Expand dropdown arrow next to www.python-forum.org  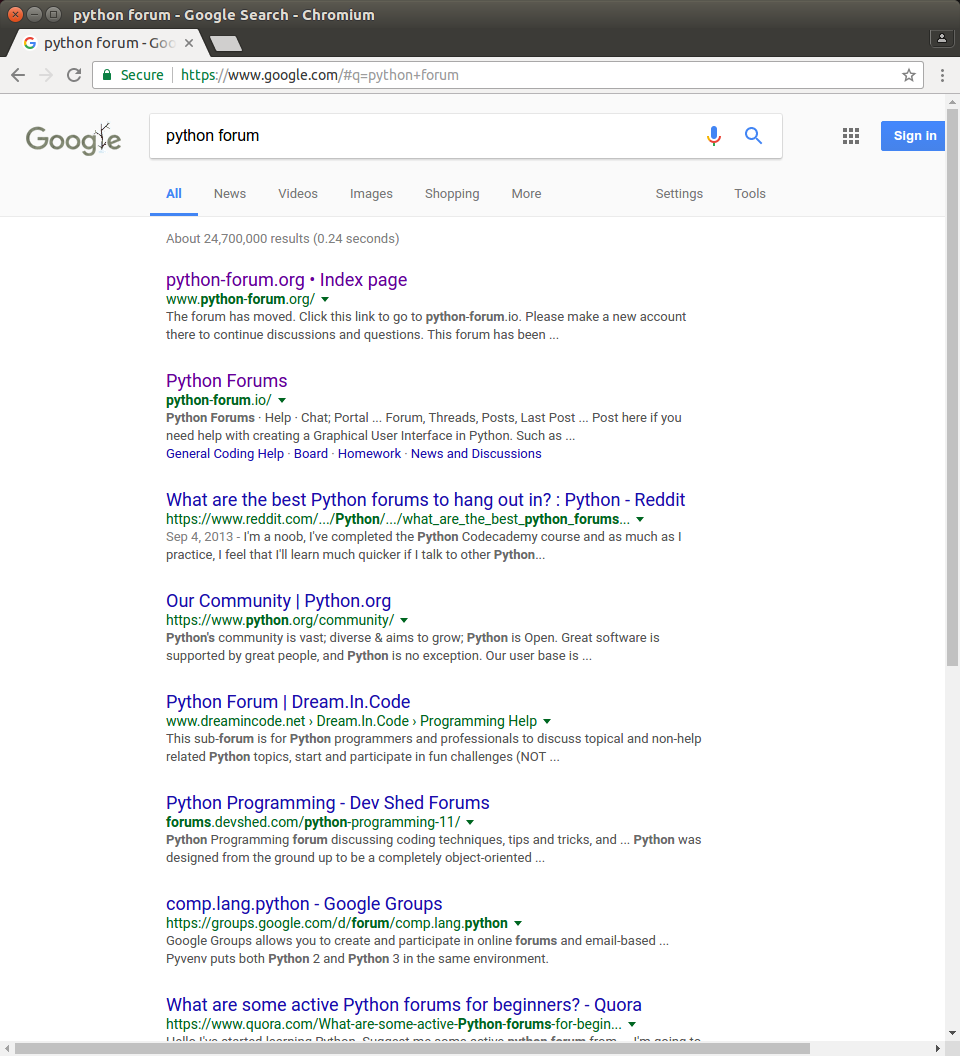325,300
